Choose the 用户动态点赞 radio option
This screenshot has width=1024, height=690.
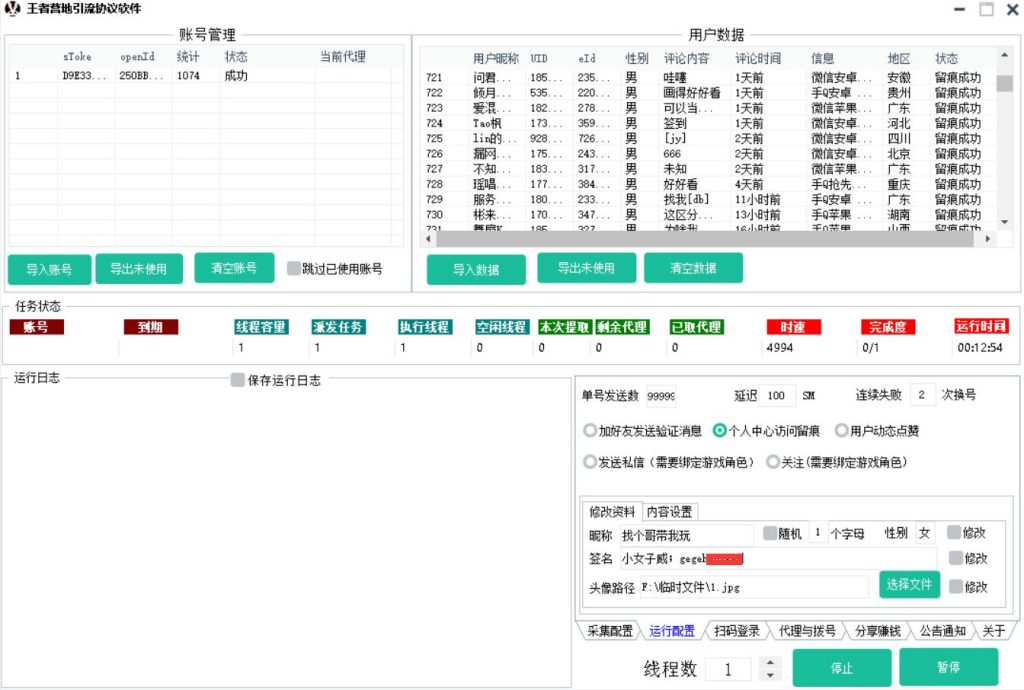pyautogui.click(x=841, y=431)
